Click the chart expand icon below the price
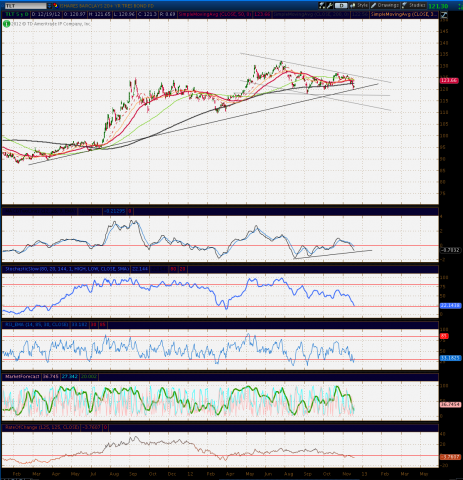The width and height of the screenshot is (463, 480). (x=444, y=15)
